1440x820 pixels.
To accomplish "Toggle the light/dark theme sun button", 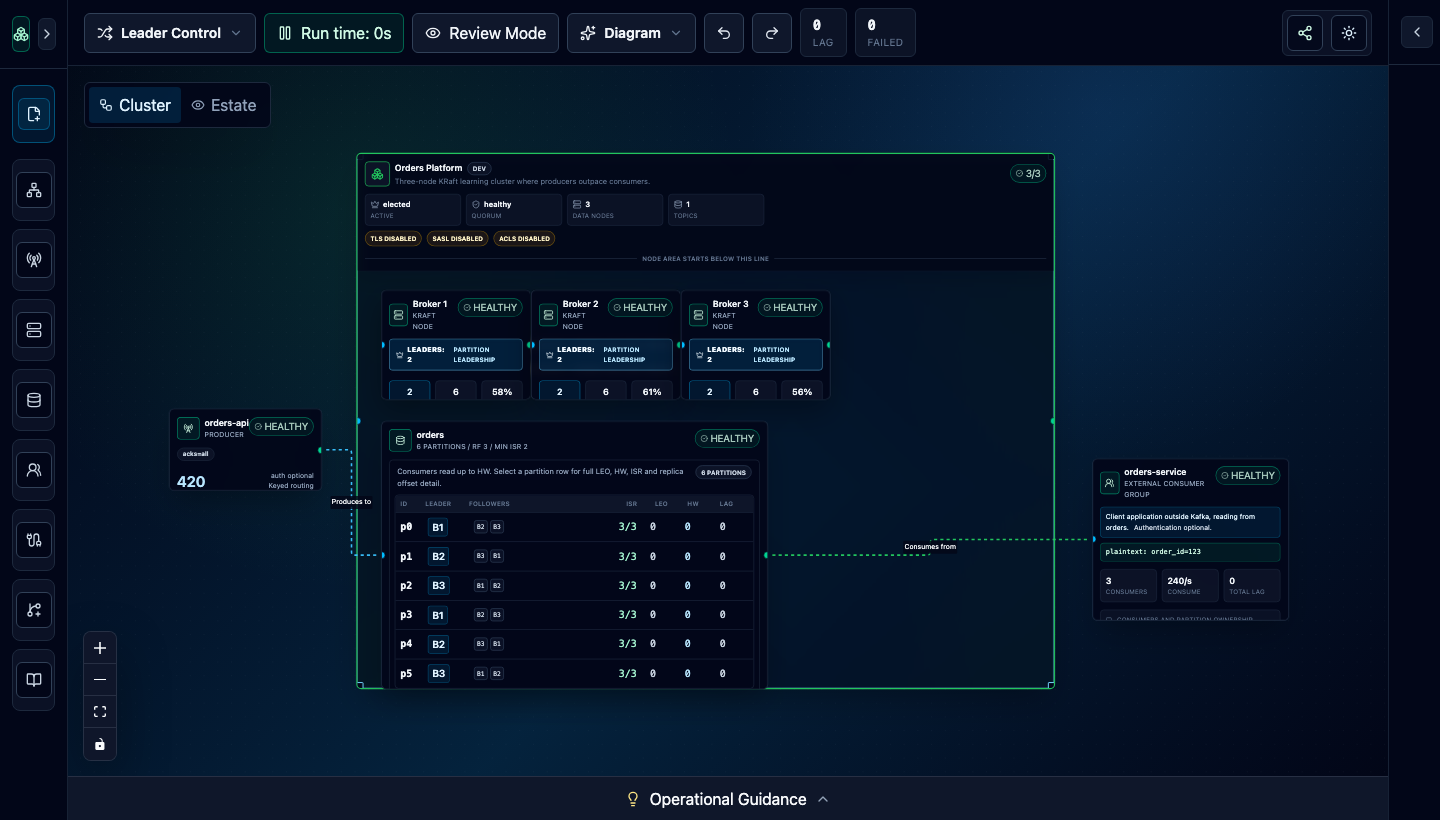I will 1349,33.
